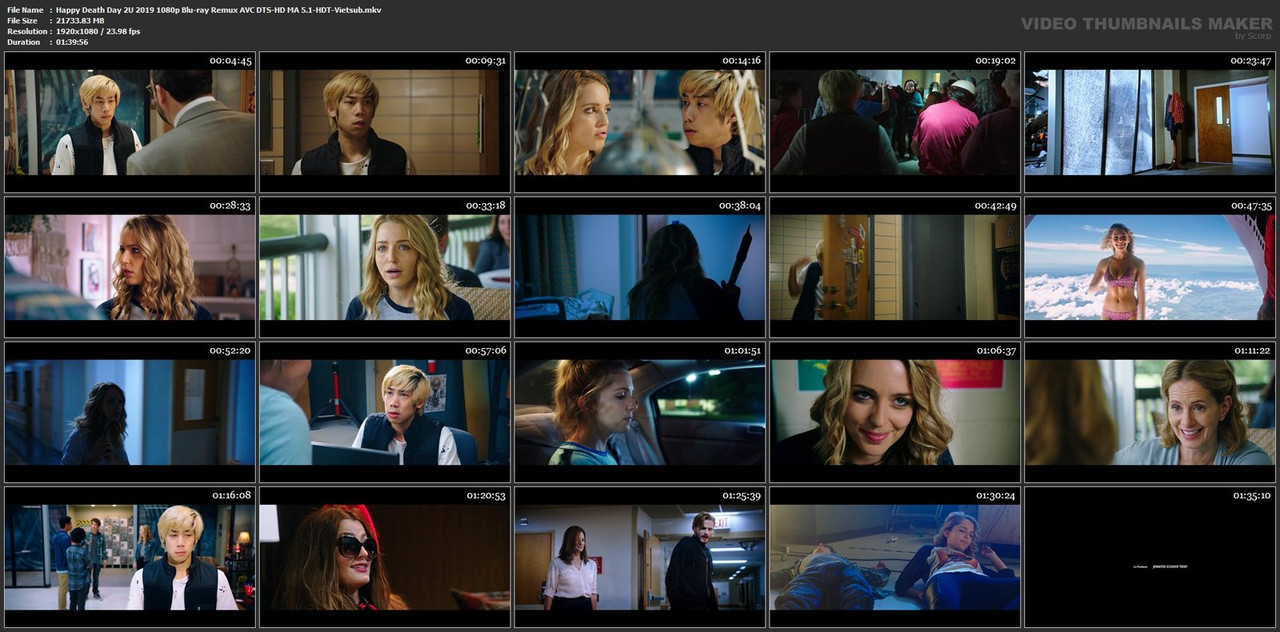
Task: Click the file size value 21733.83 MB
Action: point(80,20)
